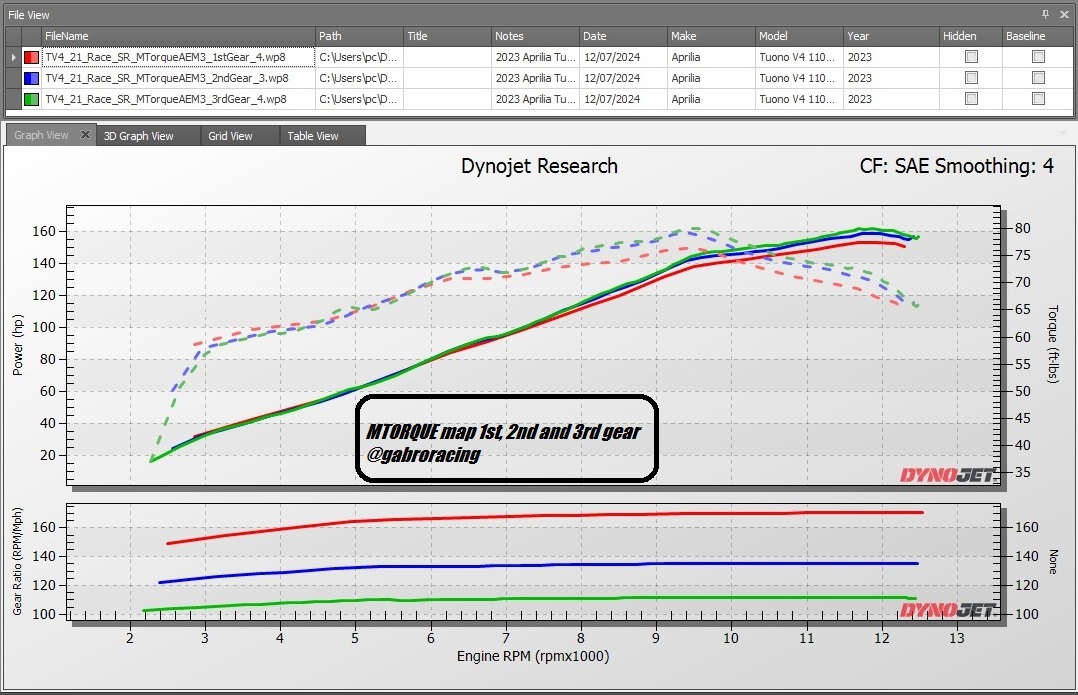Close the Graph View tab
The image size is (1078, 695).
coord(85,135)
